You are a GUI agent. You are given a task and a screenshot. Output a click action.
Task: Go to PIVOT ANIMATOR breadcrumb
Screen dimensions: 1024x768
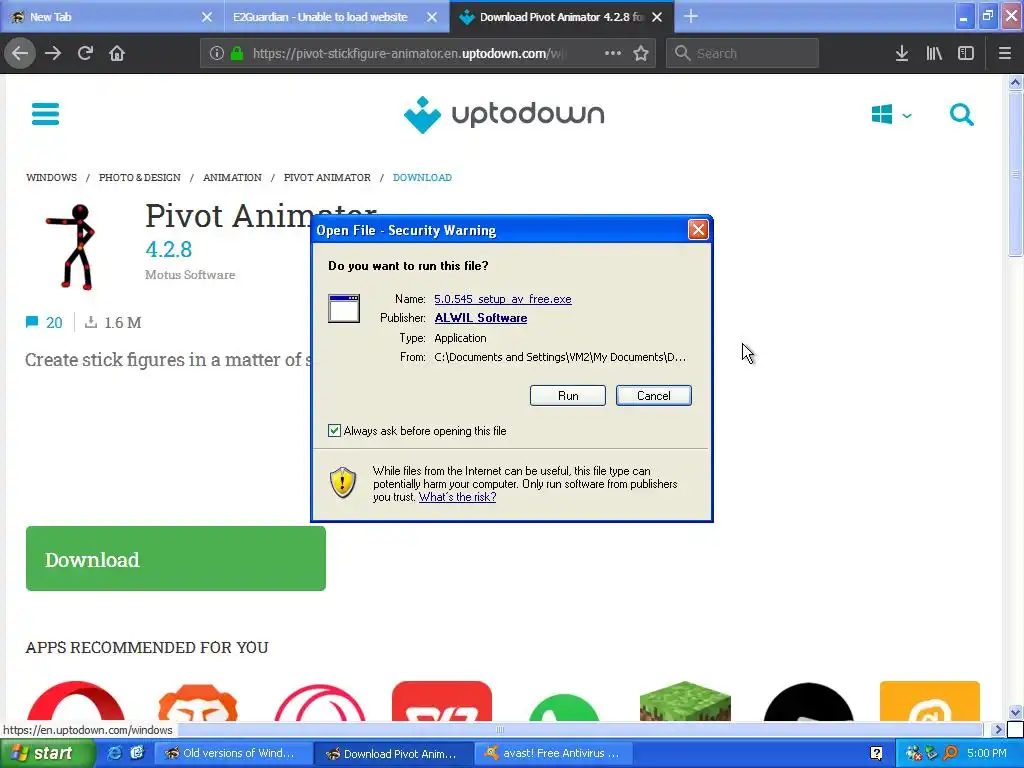tap(327, 178)
